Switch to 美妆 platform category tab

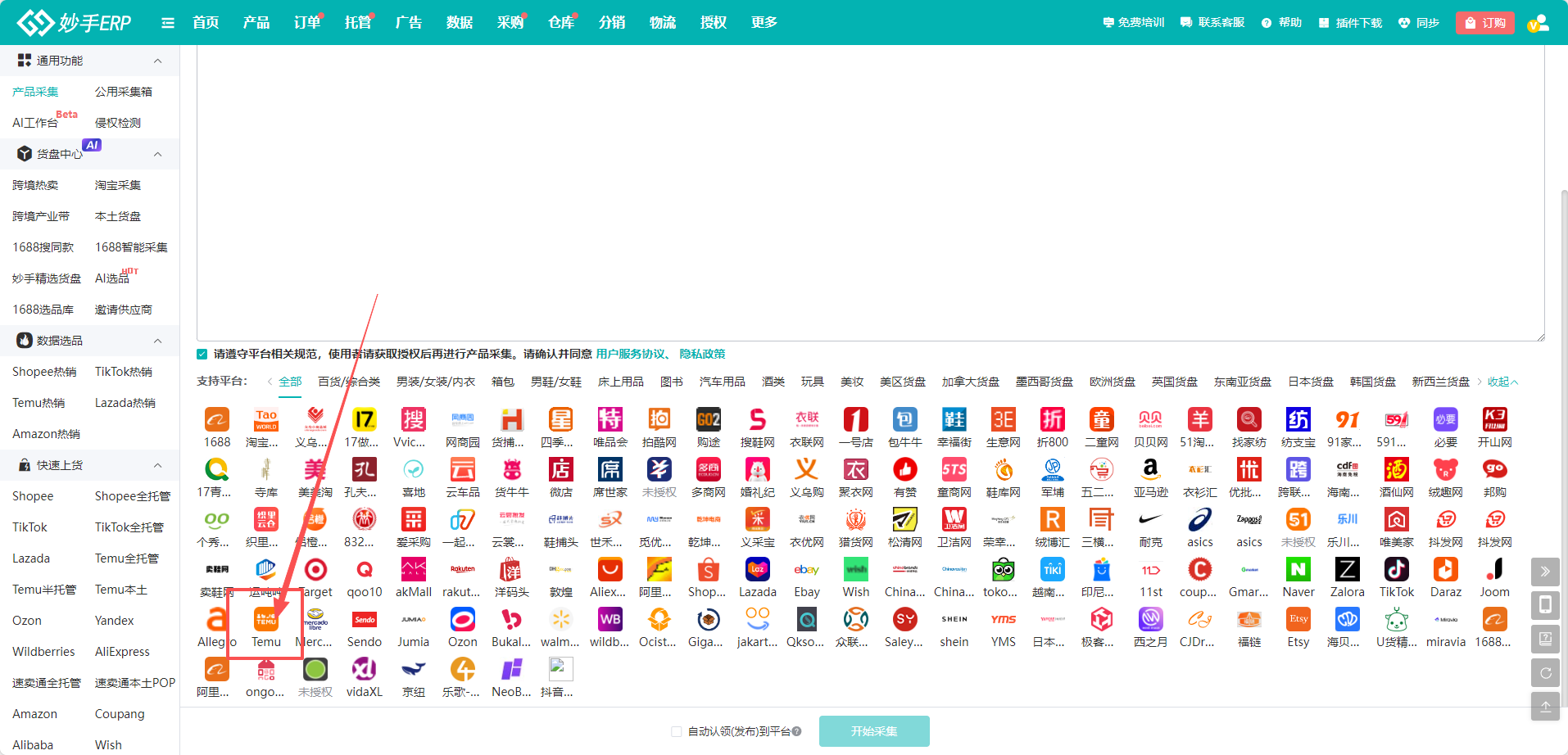(x=852, y=382)
